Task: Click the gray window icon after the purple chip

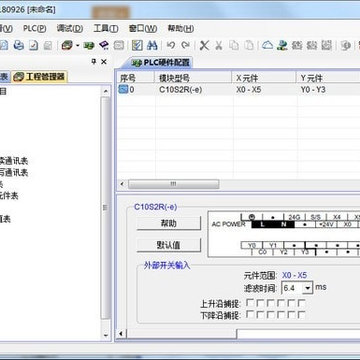Action: [x=119, y=45]
